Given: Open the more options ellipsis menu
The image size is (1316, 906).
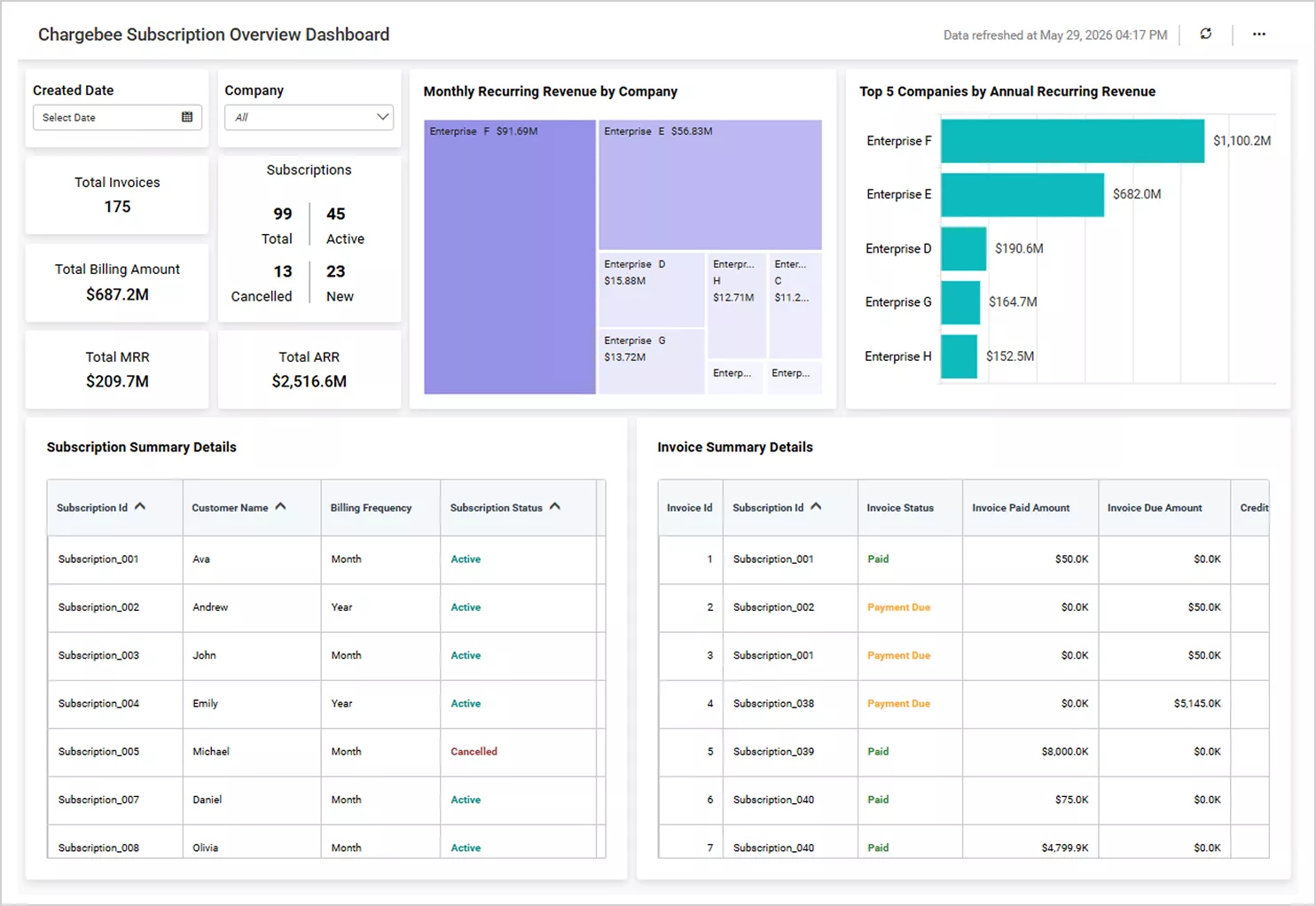Looking at the screenshot, I should [1259, 34].
